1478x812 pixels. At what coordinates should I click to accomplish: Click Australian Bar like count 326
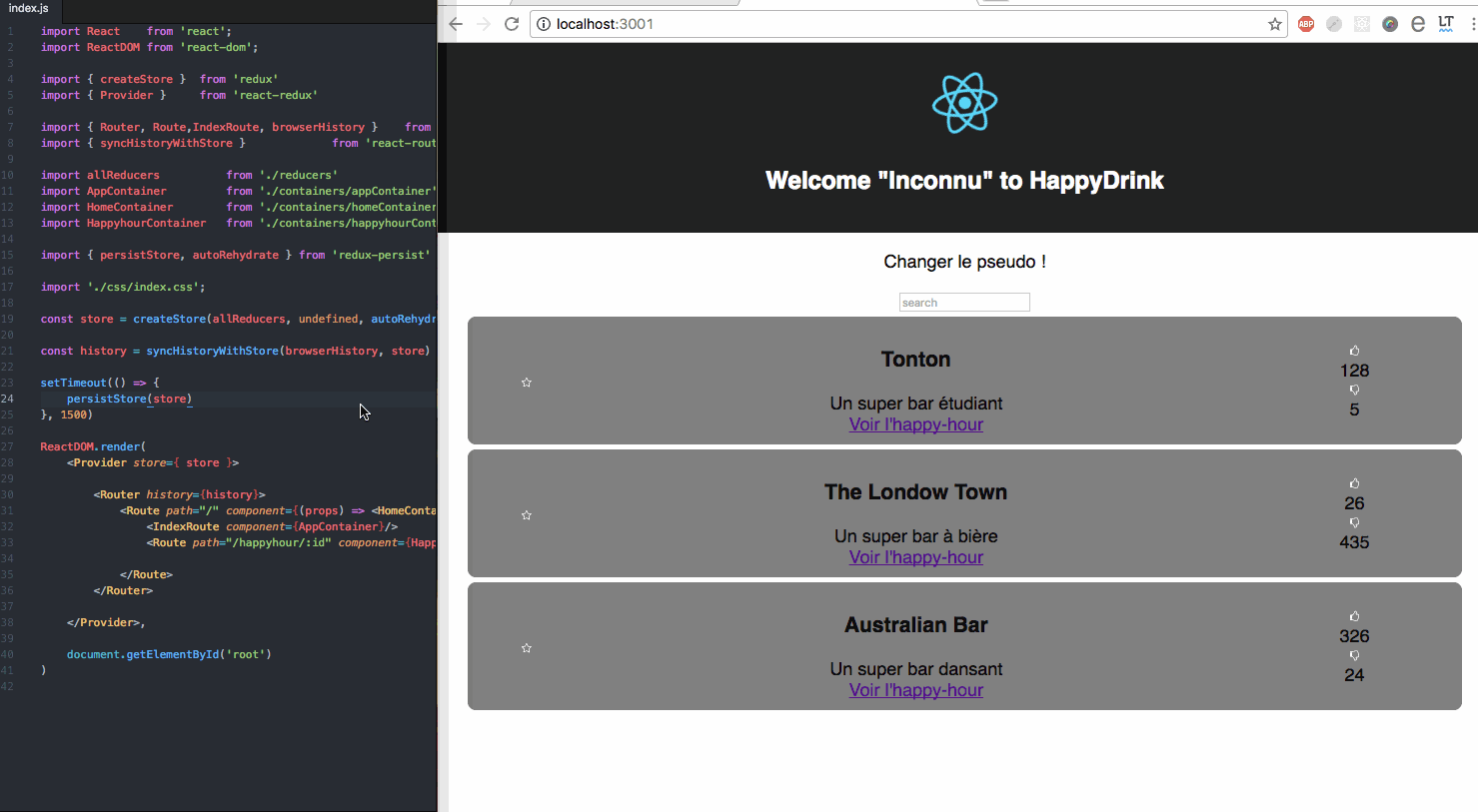1354,636
